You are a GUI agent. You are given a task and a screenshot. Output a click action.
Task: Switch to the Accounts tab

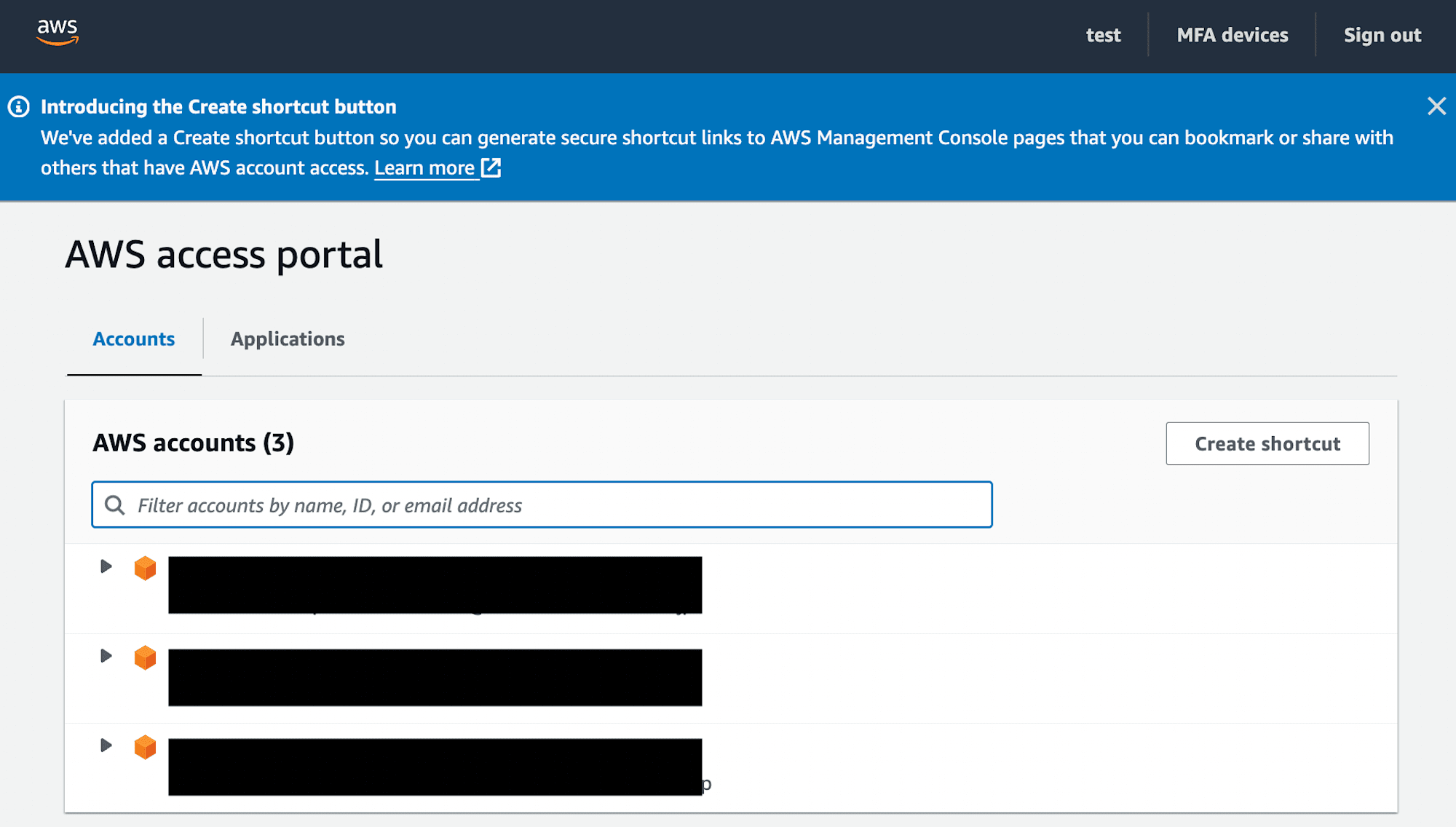134,339
